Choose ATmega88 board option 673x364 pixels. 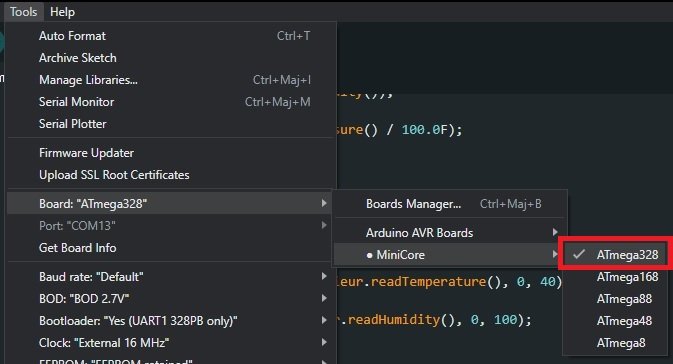tap(615, 299)
